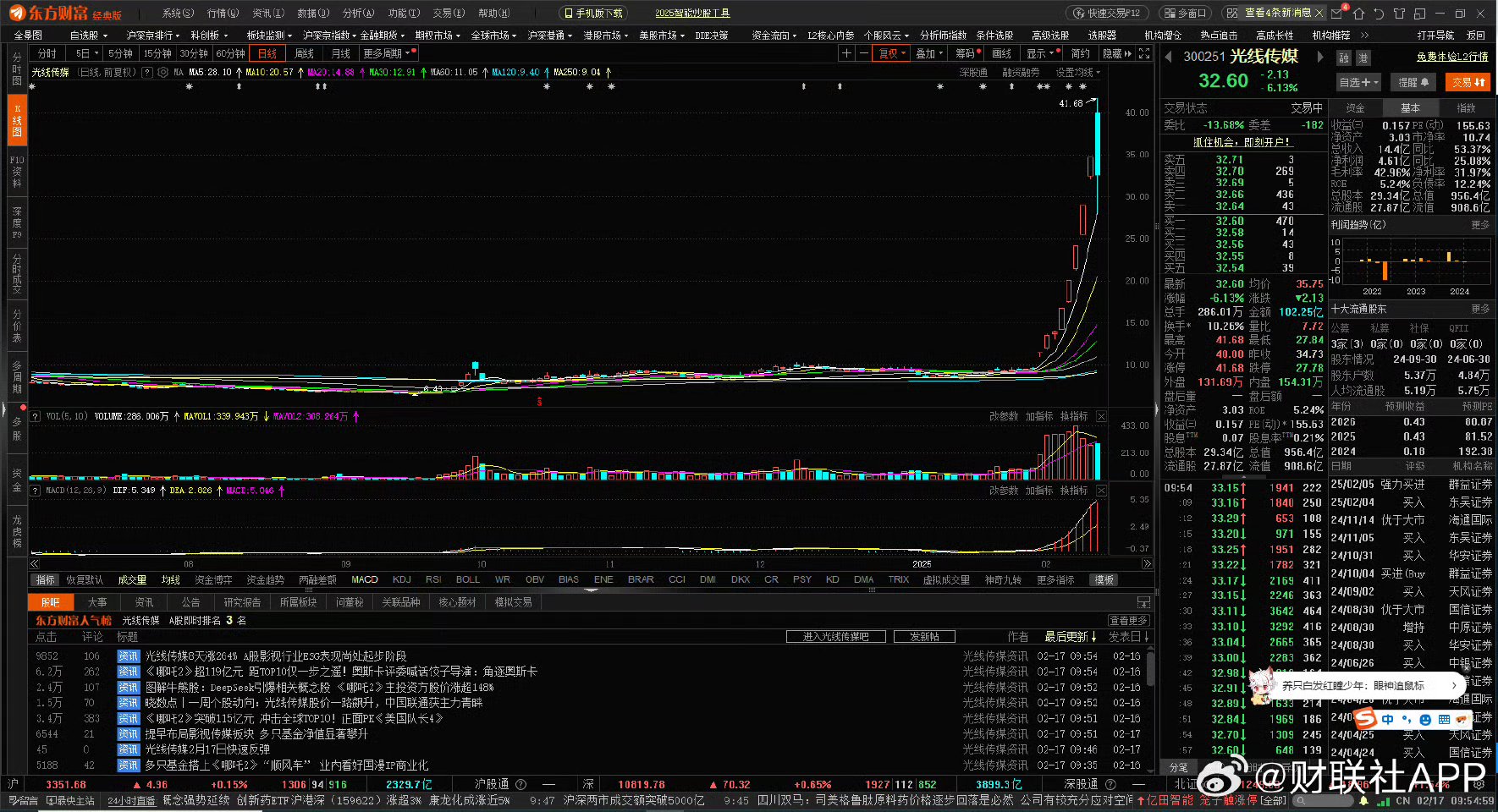Open the 更多周期 period dropdown
This screenshot has height=812, width=1498.
click(x=387, y=53)
